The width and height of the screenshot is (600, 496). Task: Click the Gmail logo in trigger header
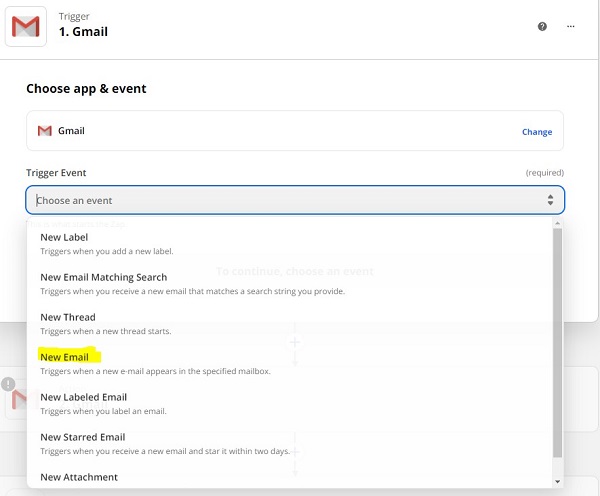[x=26, y=26]
